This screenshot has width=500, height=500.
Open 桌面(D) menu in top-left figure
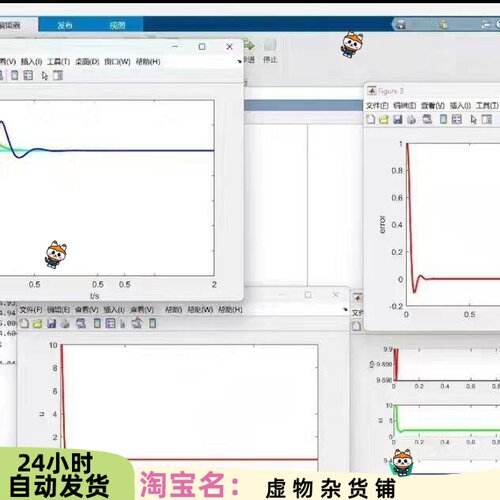(87, 62)
